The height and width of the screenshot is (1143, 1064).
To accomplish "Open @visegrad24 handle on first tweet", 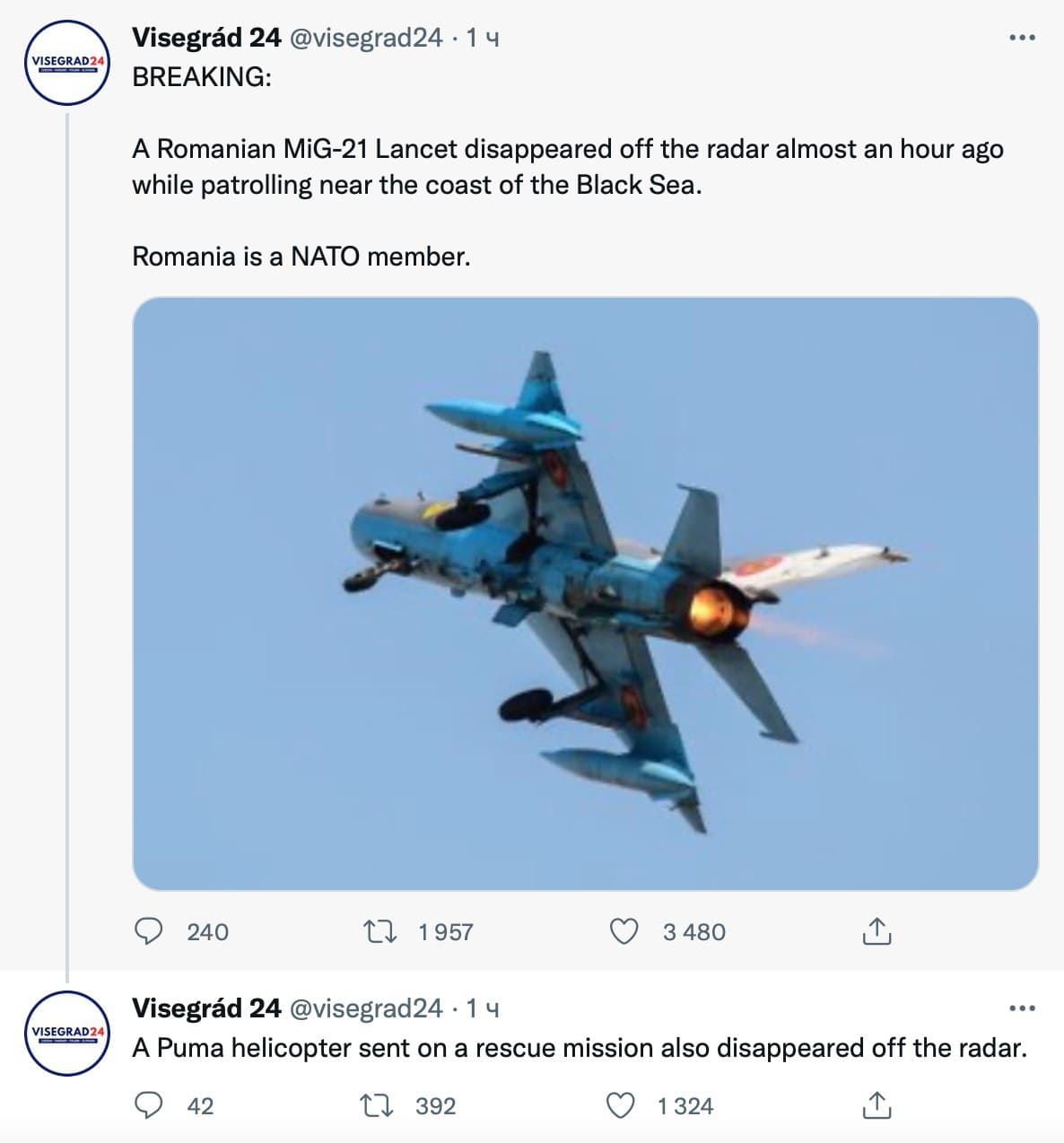I will tap(363, 38).
